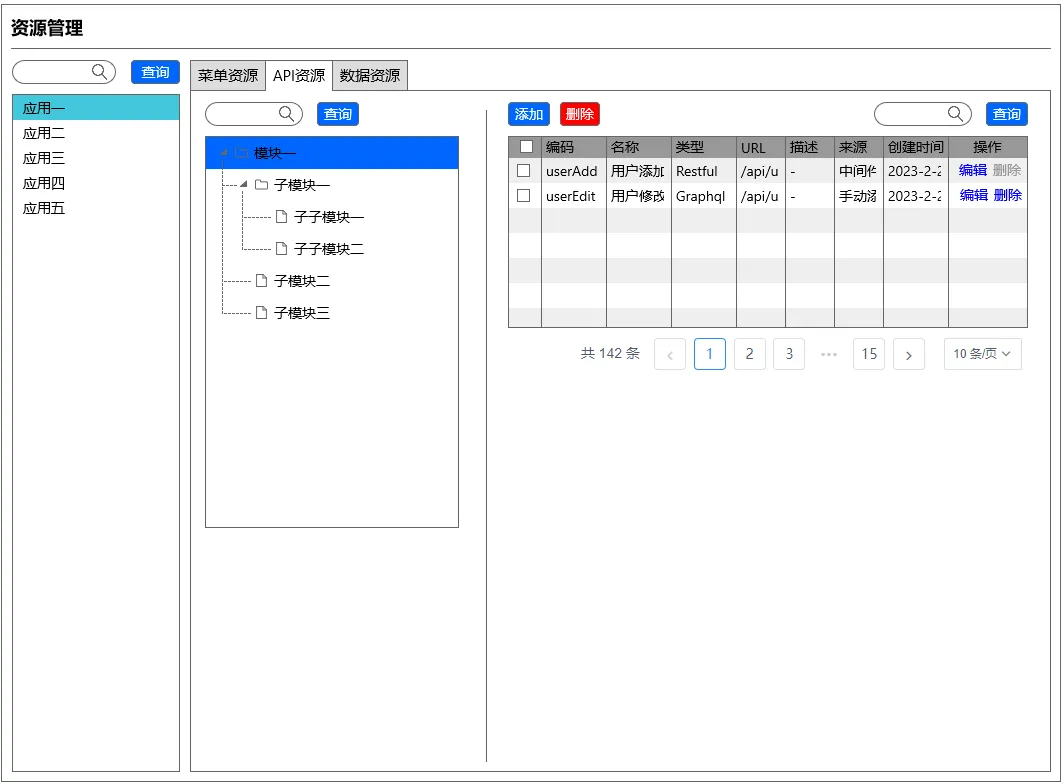The height and width of the screenshot is (784, 1064).
Task: Click magnifier icon in table search box
Action: pos(955,113)
